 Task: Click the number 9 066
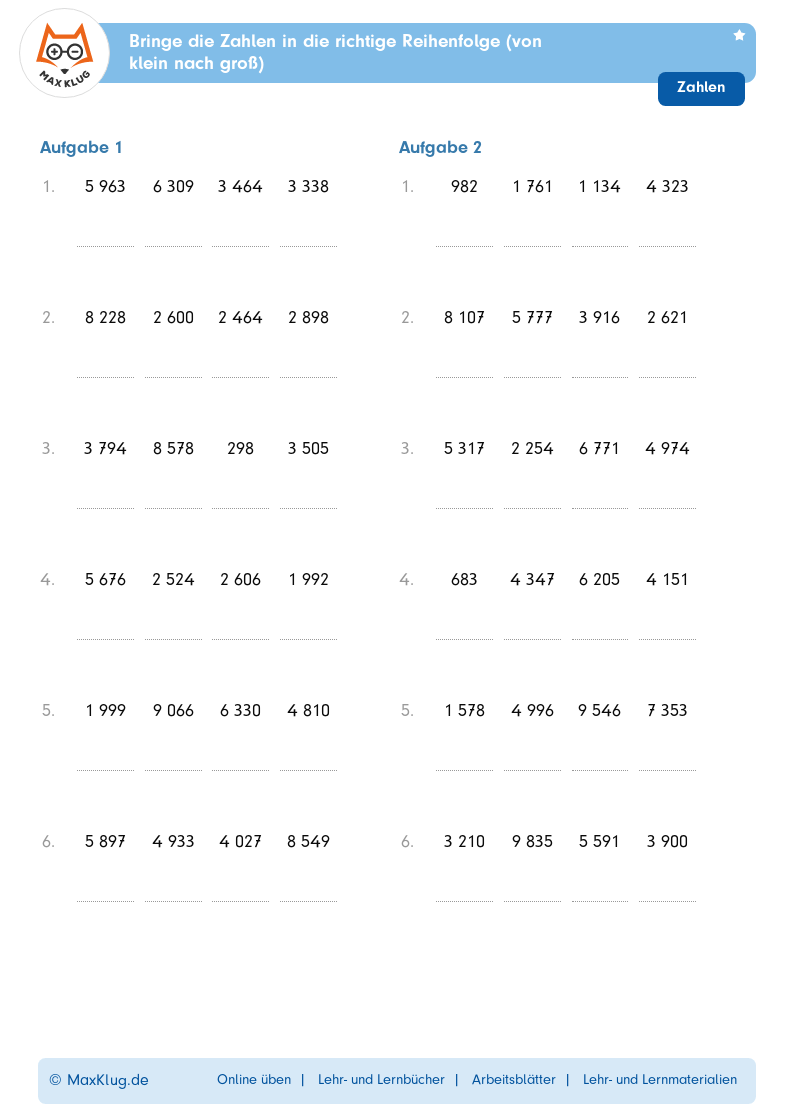[x=173, y=711]
